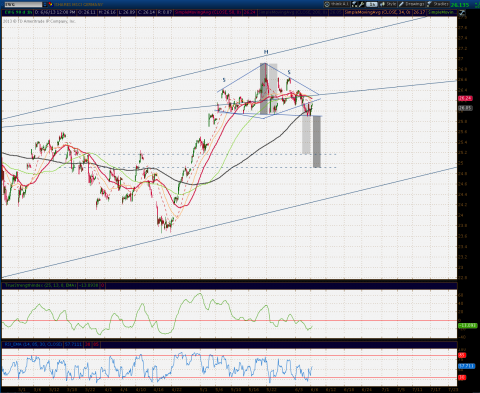The image size is (480, 393).
Task: Click the price-axis settings icon below the toolbar
Action: tap(462, 13)
